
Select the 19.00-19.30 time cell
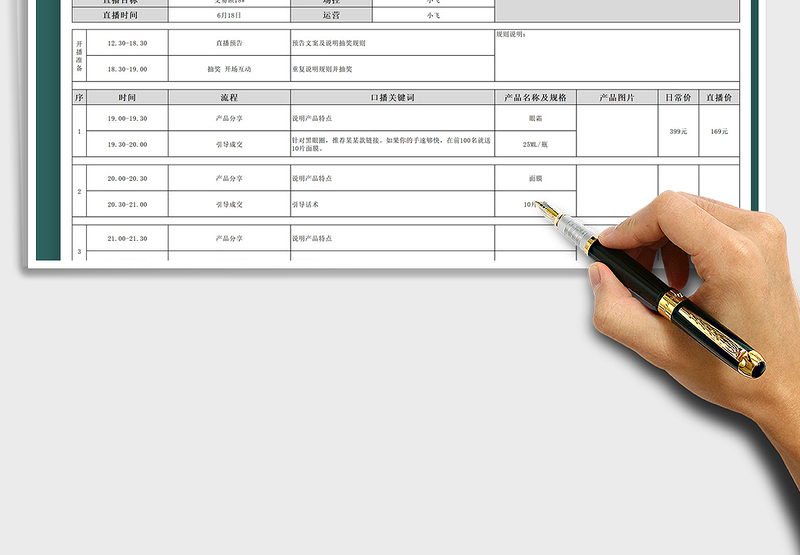tap(127, 118)
